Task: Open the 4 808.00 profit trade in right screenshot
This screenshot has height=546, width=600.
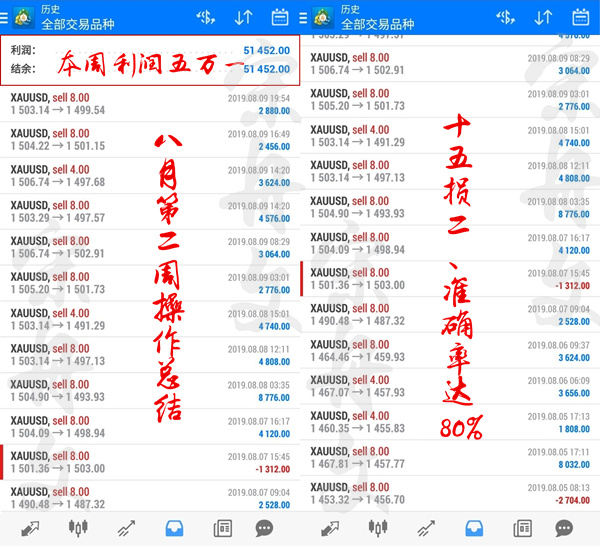Action: click(450, 171)
